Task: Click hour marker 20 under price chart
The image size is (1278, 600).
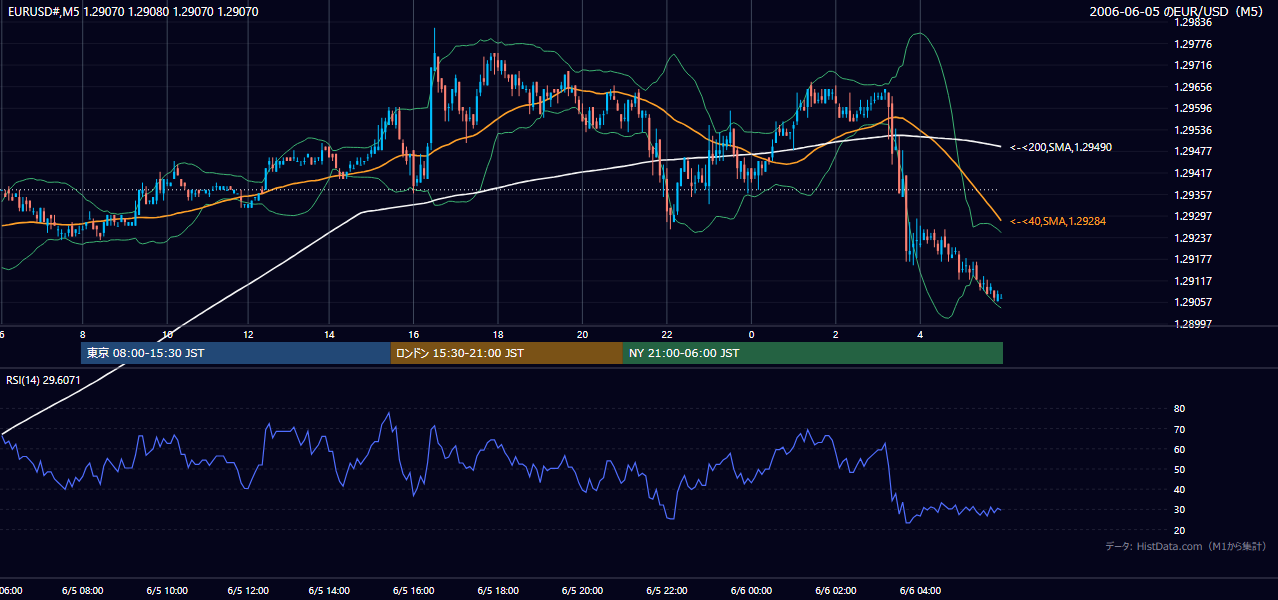Action: click(582, 335)
